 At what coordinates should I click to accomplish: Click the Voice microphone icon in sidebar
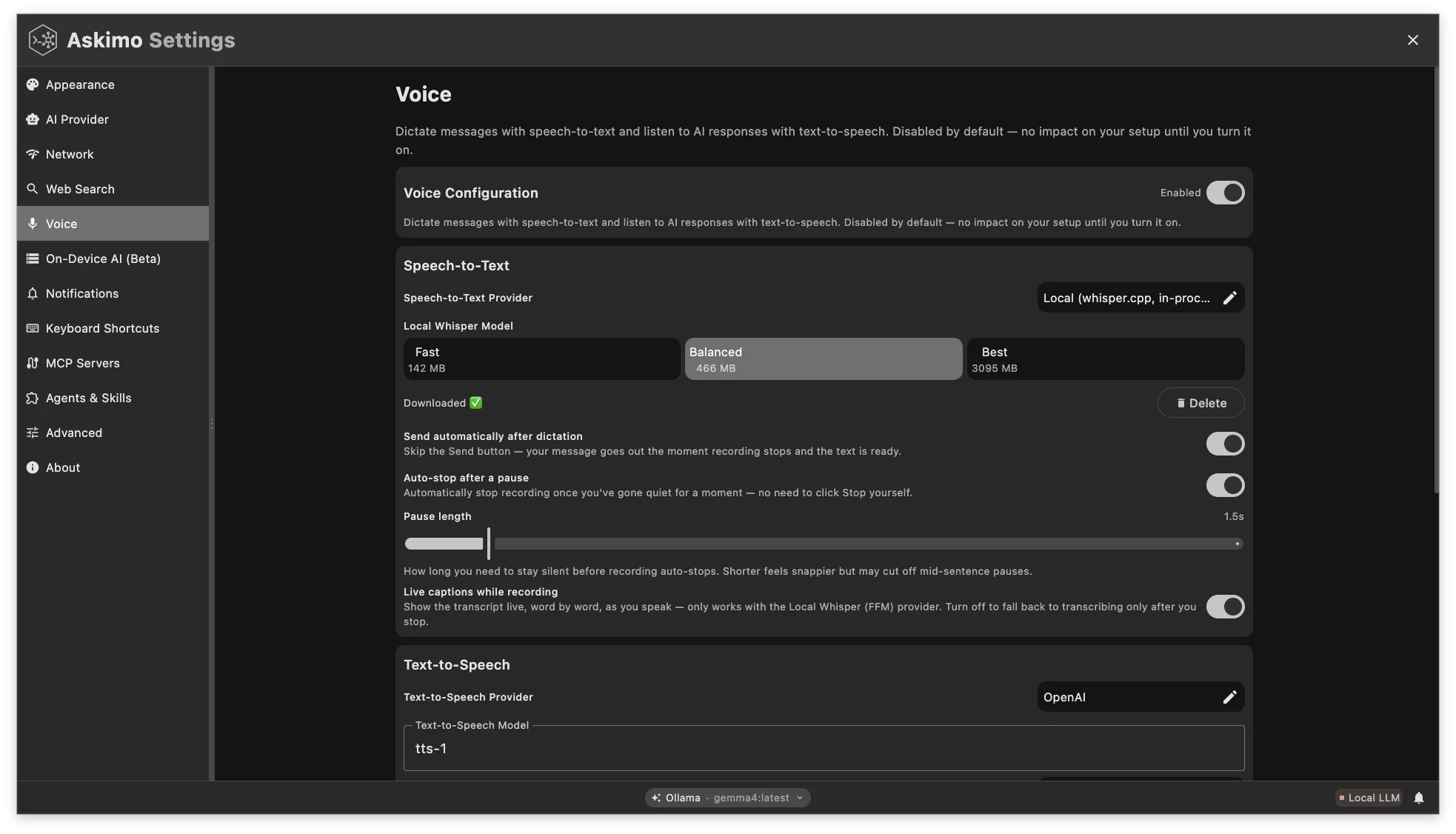33,224
